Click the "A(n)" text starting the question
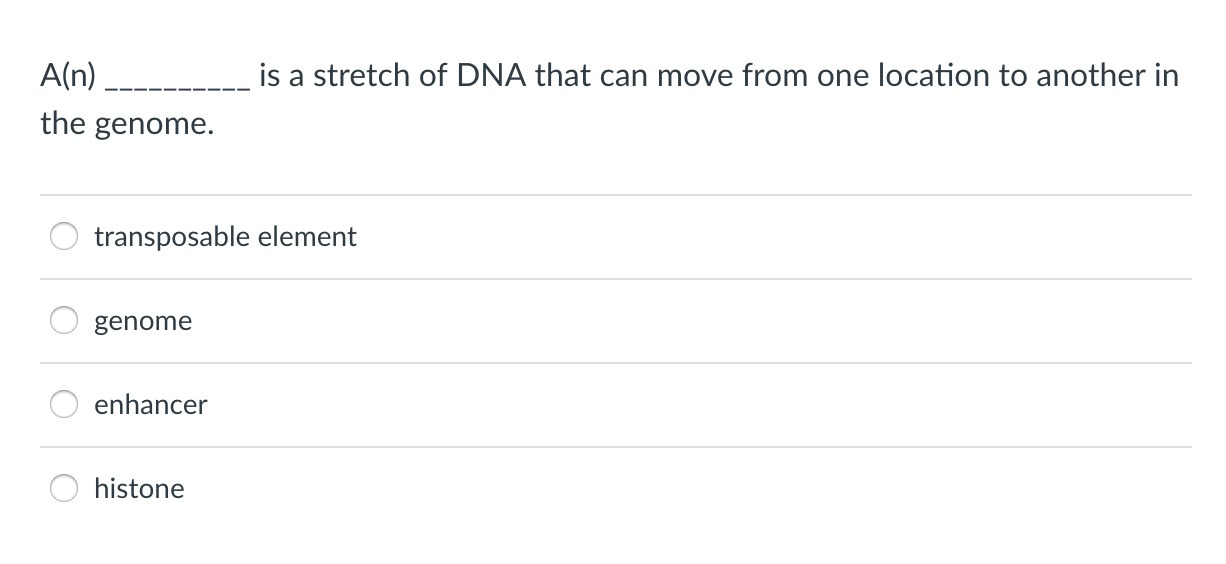This screenshot has height=564, width=1226. pyautogui.click(x=69, y=76)
